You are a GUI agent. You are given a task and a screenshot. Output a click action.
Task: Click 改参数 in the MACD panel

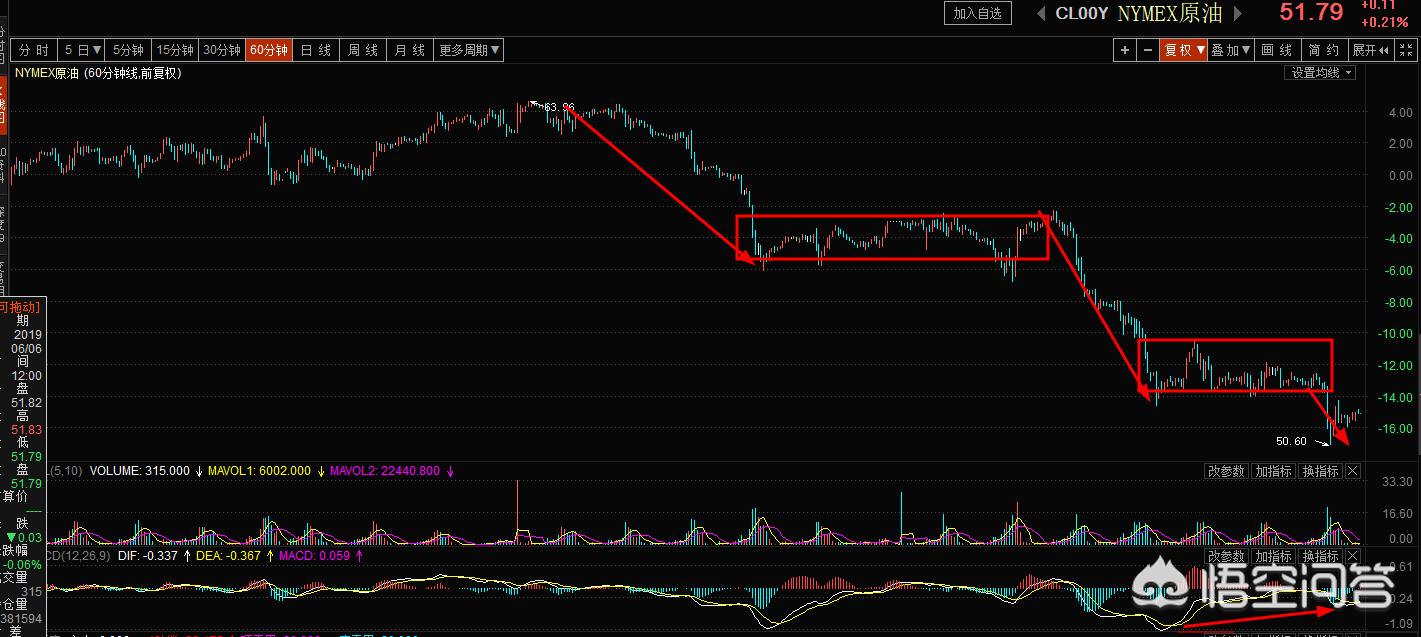click(x=1226, y=556)
